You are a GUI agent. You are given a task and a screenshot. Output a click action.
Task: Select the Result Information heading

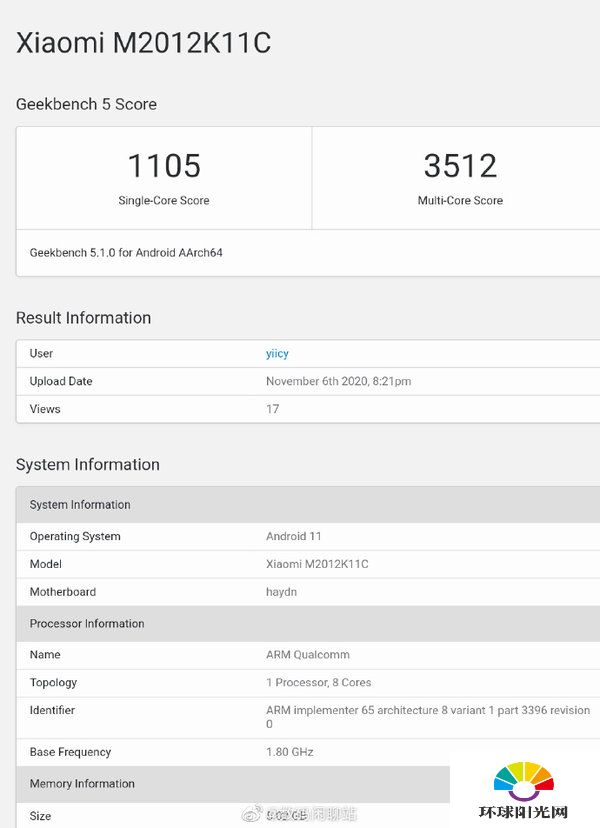pyautogui.click(x=83, y=318)
